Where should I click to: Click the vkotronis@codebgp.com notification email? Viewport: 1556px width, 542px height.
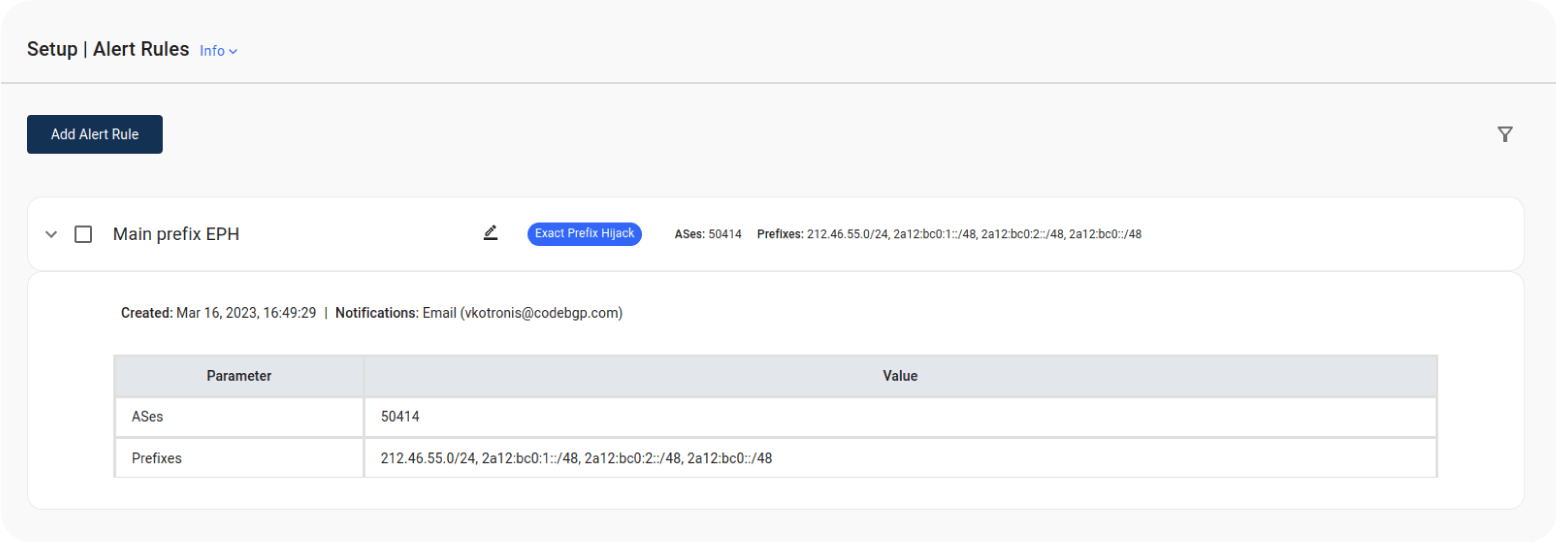coord(541,313)
